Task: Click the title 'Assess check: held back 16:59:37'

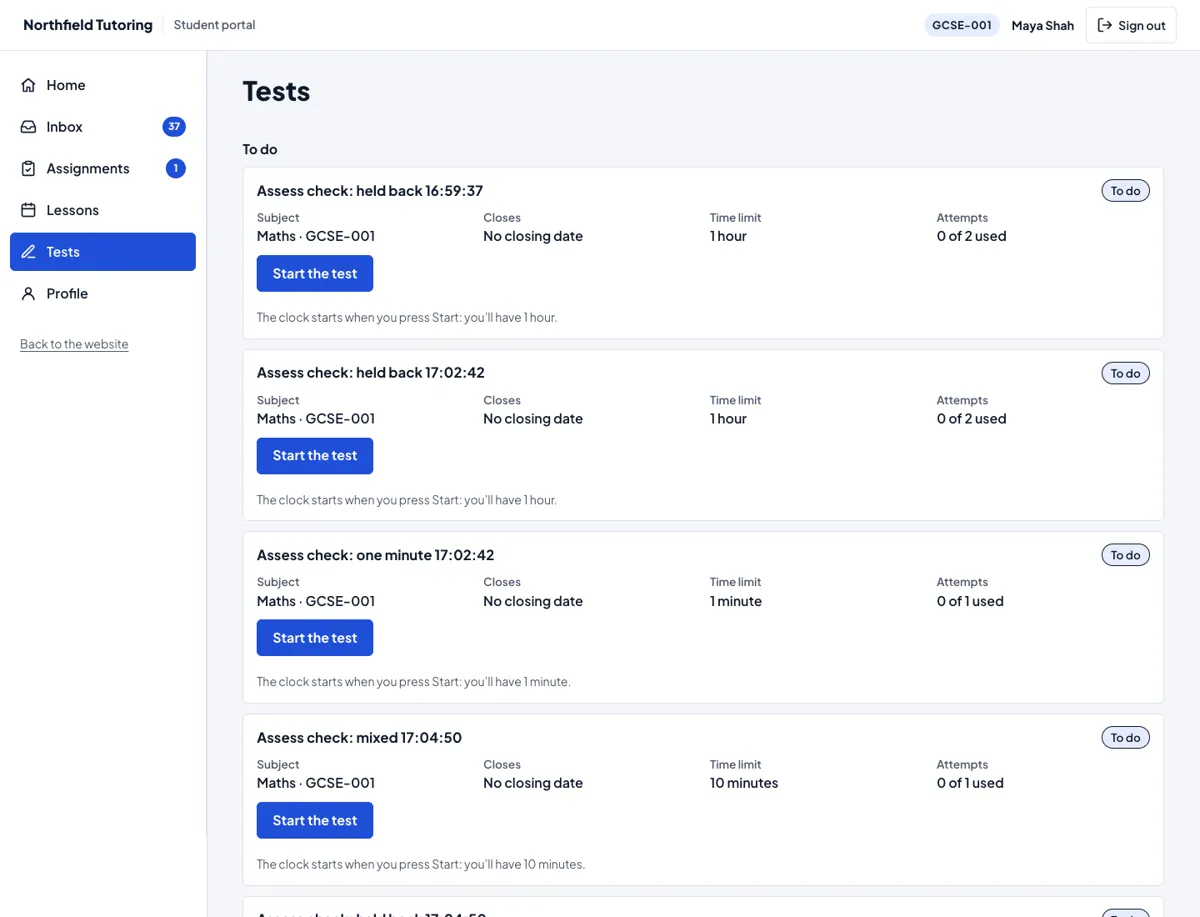Action: click(370, 191)
